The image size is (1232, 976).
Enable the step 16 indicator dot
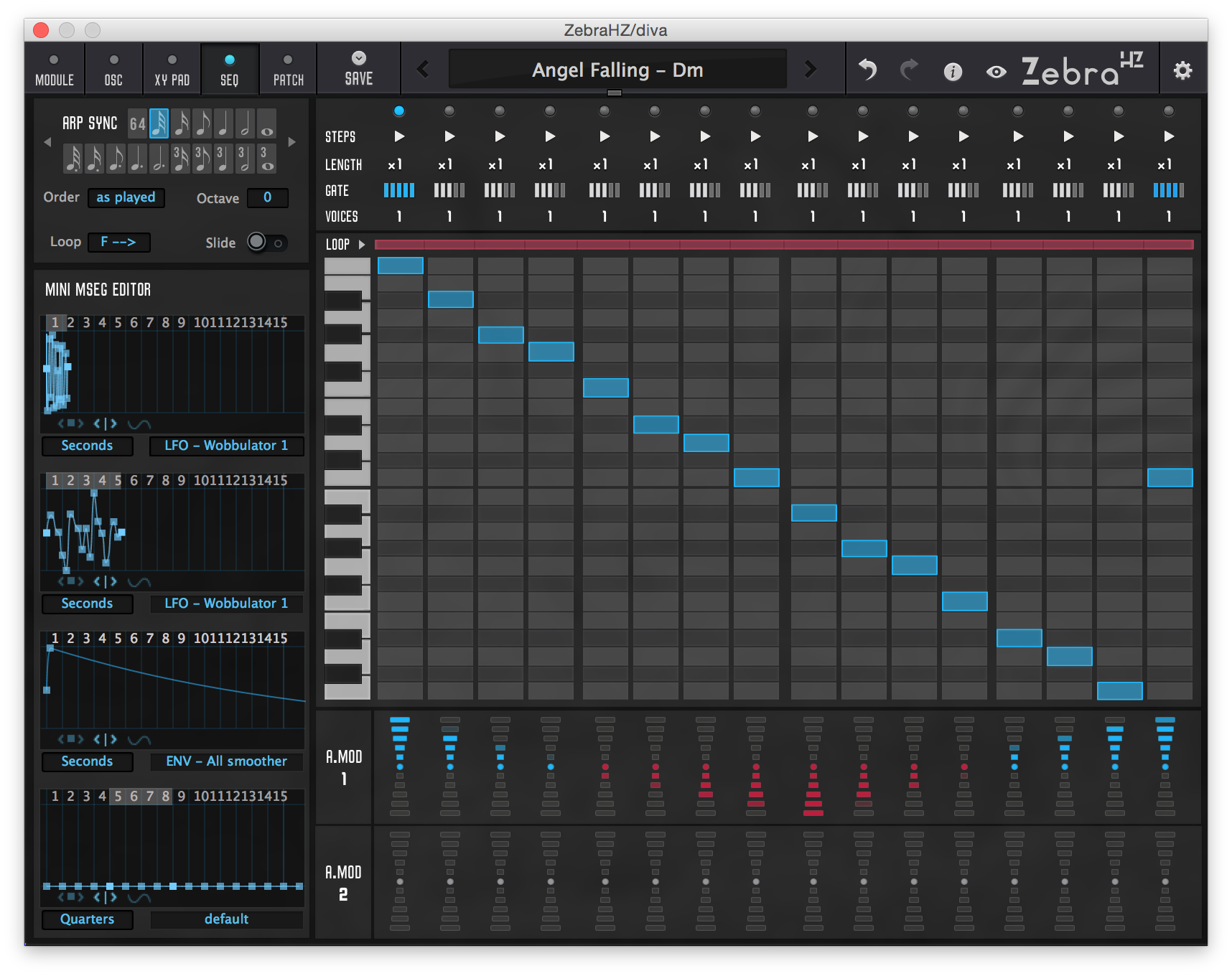click(1169, 111)
